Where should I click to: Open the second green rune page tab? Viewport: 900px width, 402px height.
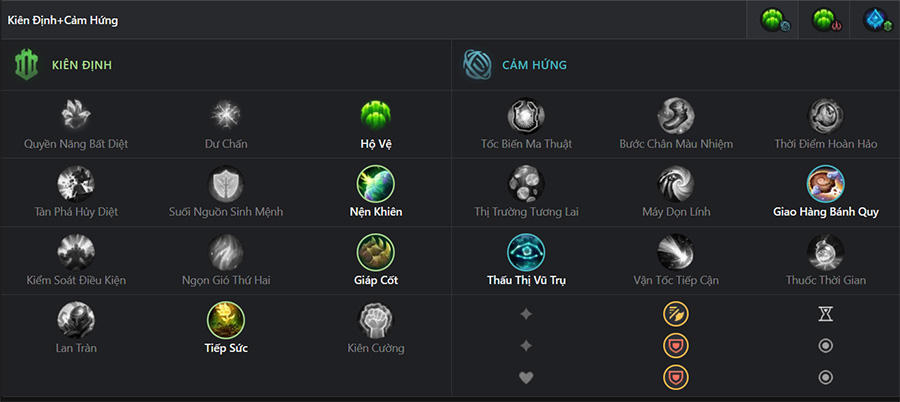tap(824, 20)
